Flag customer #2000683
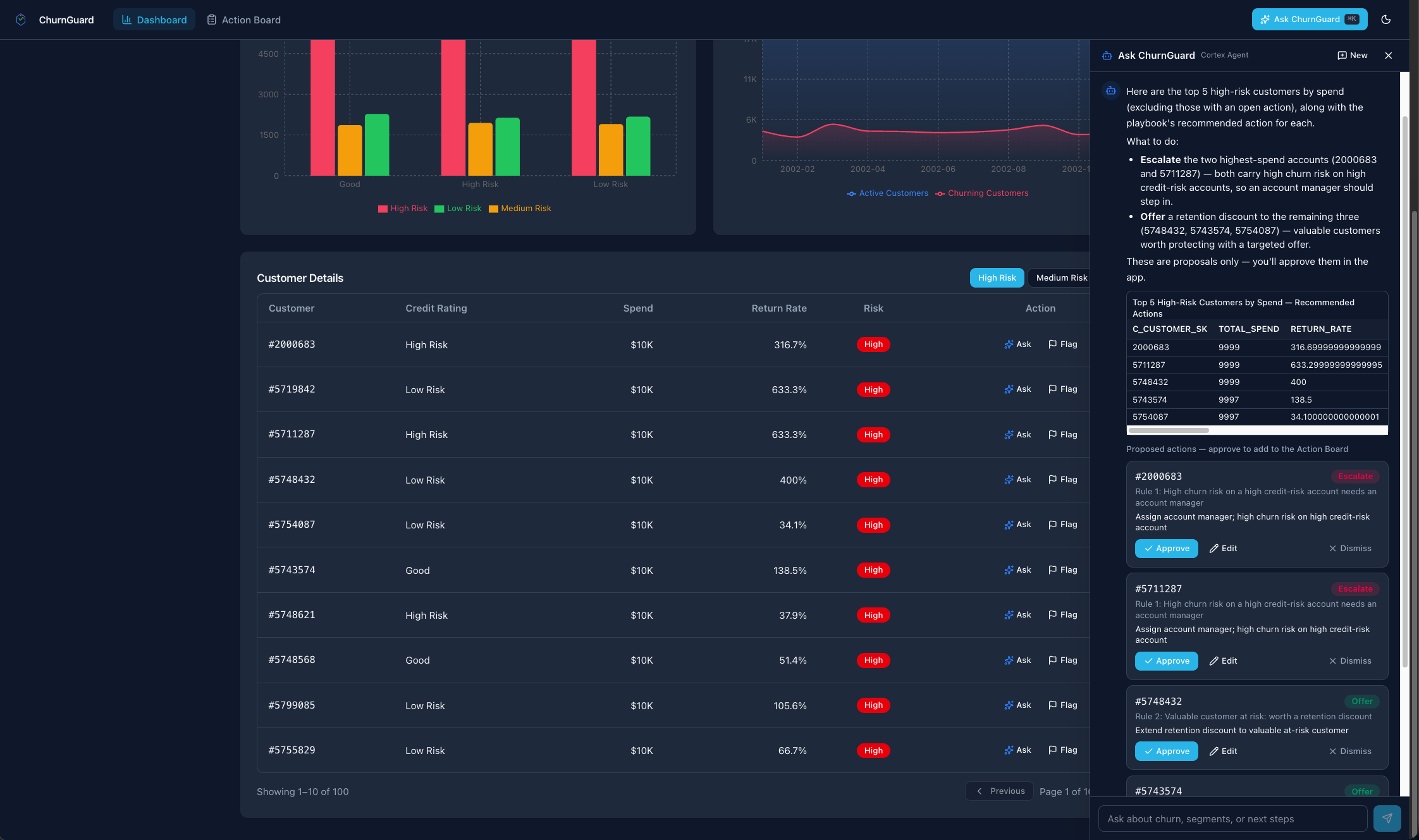Viewport: 1419px width, 840px height. [1062, 344]
